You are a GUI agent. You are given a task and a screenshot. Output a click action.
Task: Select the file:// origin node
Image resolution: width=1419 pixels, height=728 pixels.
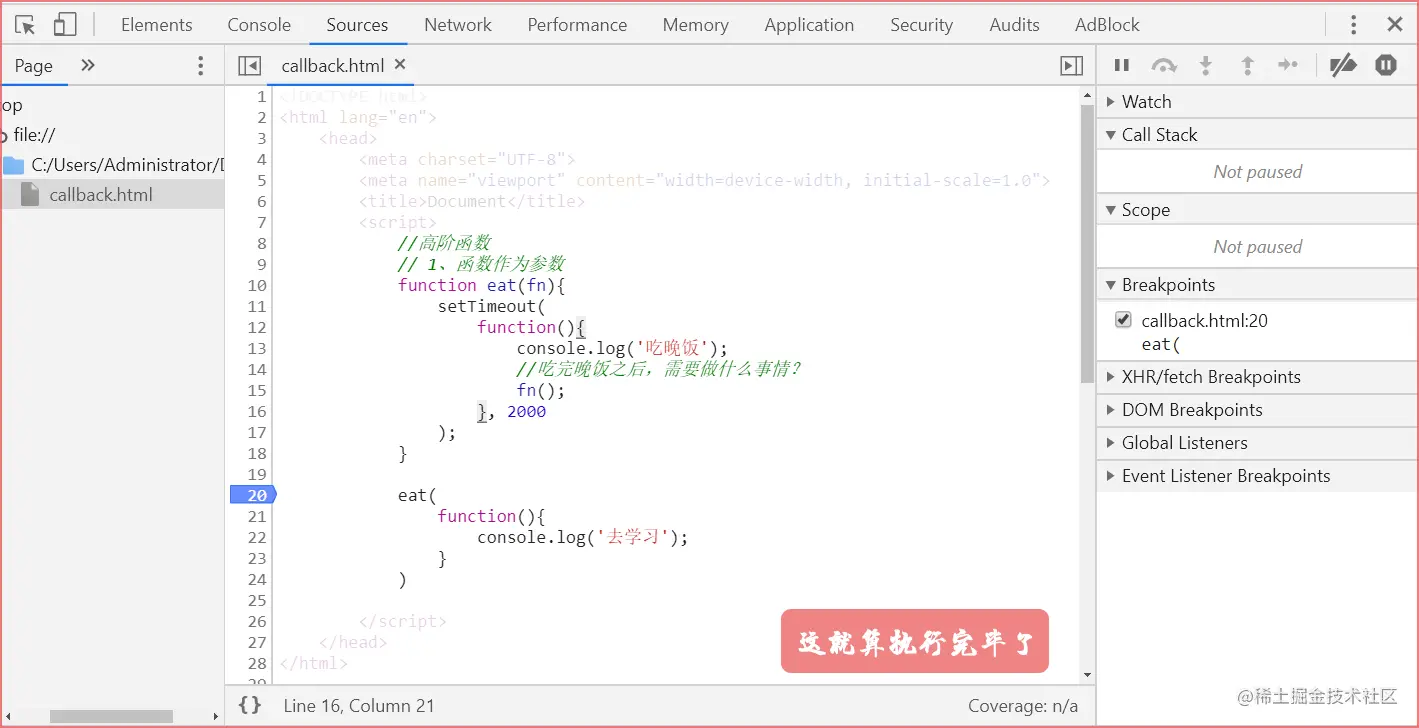34,135
